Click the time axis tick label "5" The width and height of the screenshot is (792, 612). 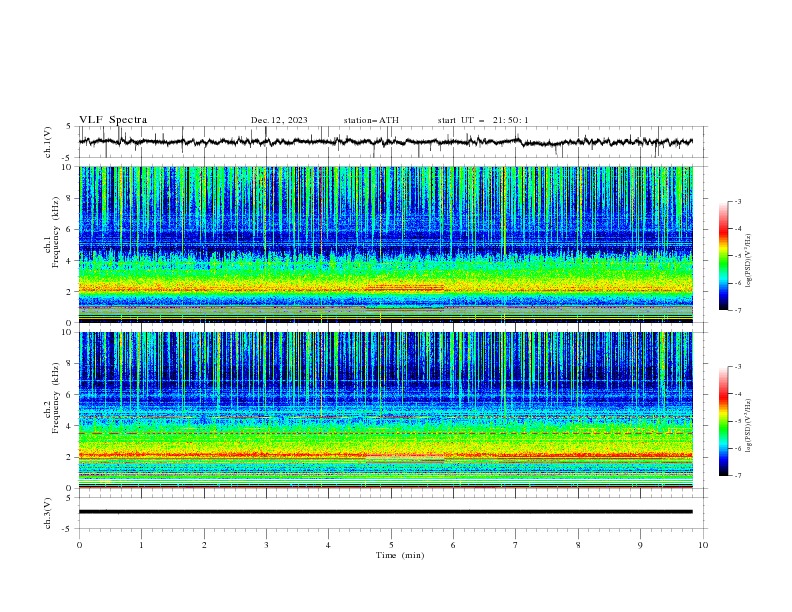coord(391,545)
